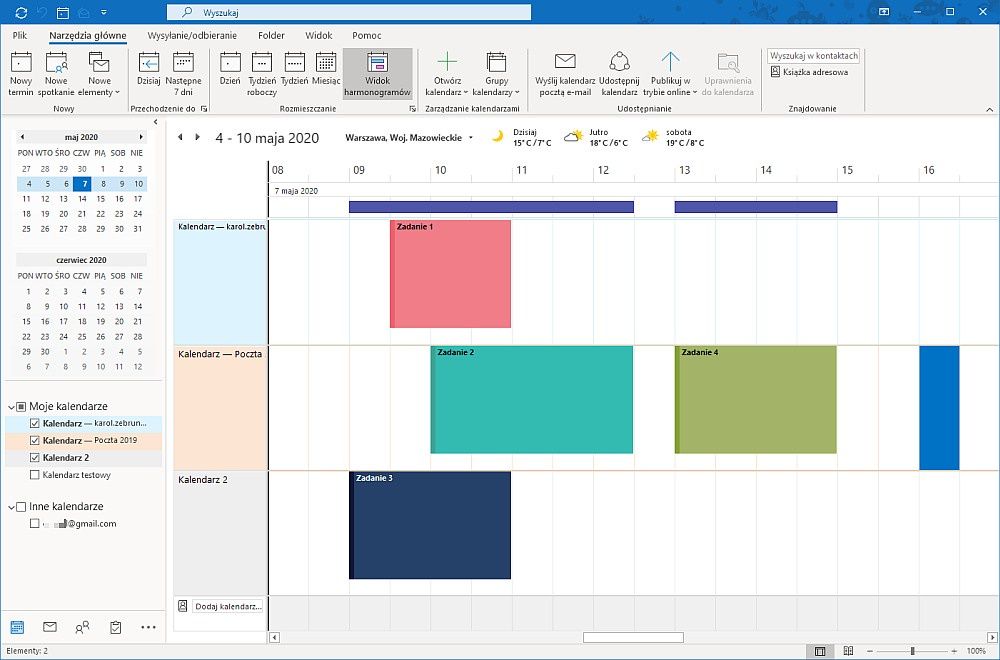Image resolution: width=1000 pixels, height=660 pixels.
Task: Switch to Tasks in navigation bar
Action: [x=115, y=627]
